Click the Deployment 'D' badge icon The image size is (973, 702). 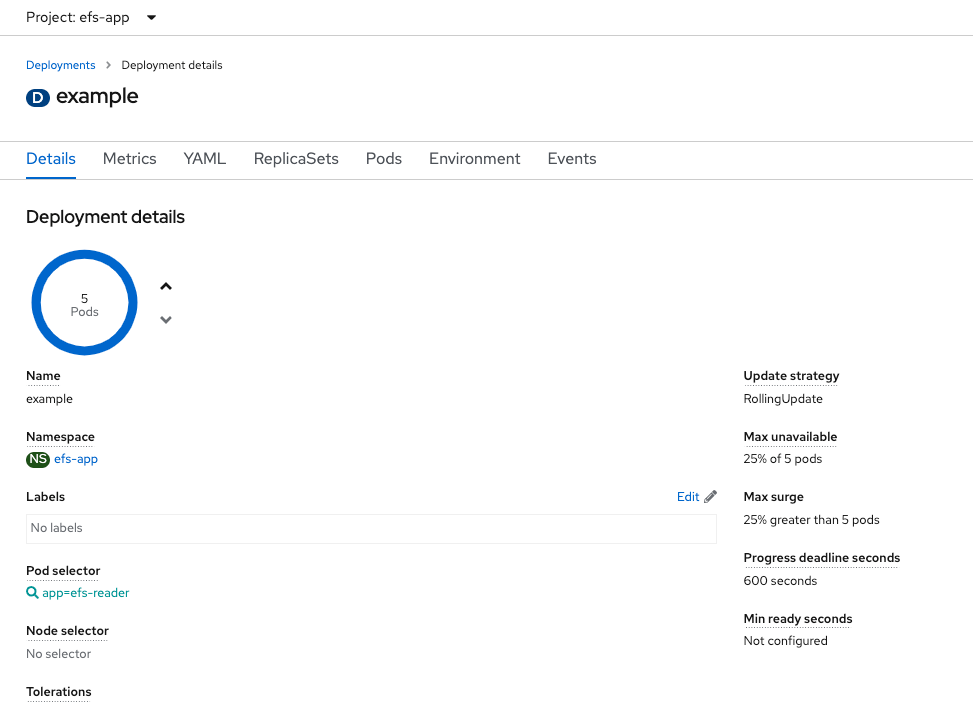point(38,98)
